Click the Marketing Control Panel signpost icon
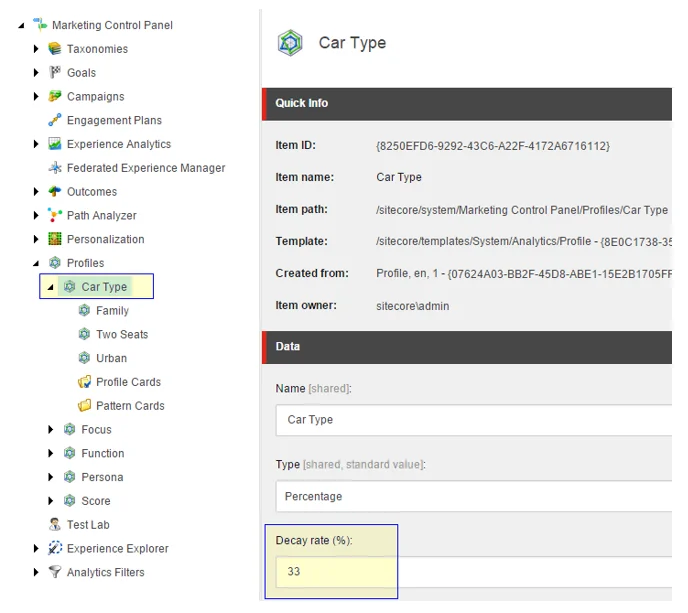 (40, 25)
